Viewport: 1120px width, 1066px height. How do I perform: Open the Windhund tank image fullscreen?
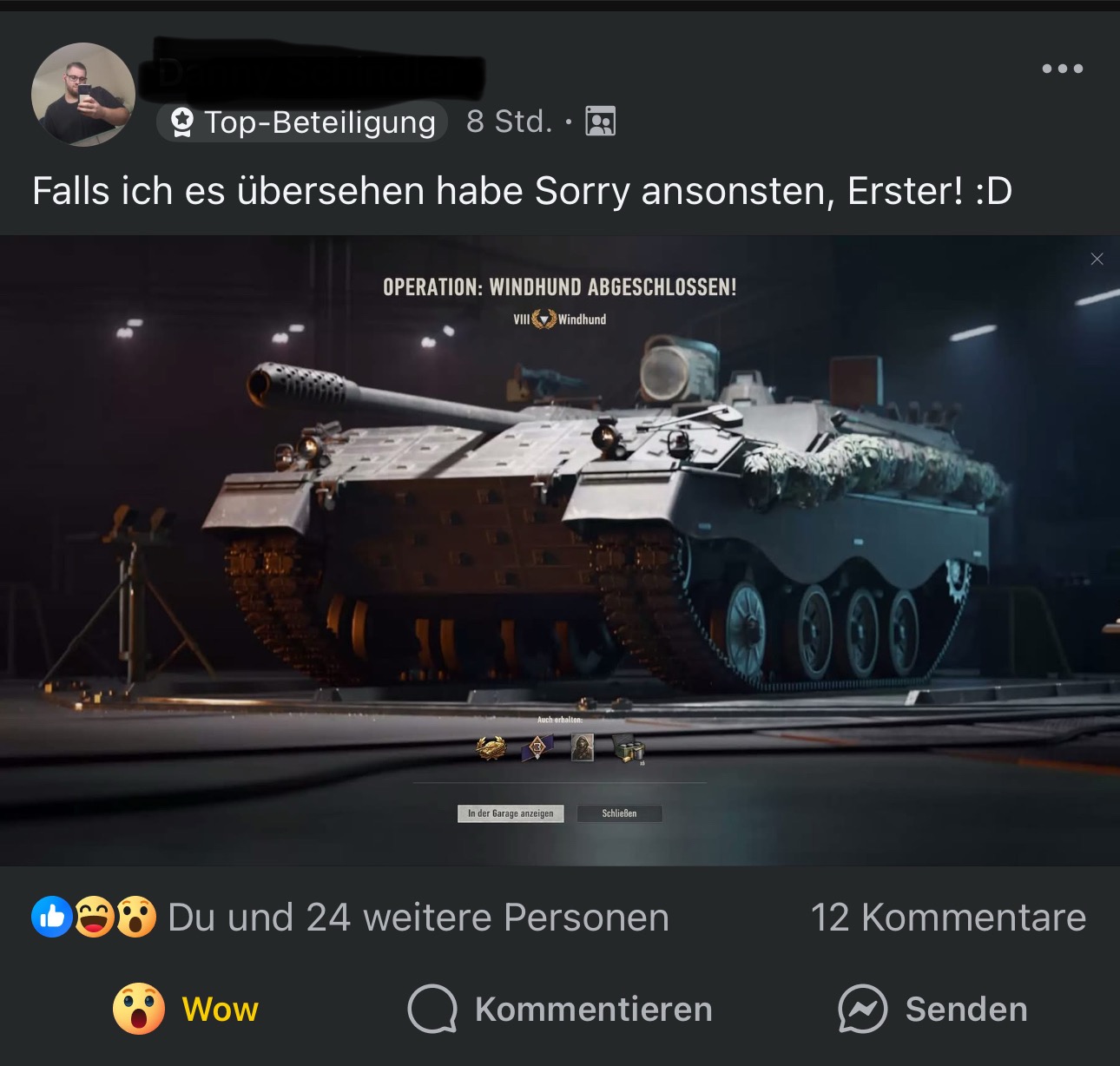(x=560, y=550)
